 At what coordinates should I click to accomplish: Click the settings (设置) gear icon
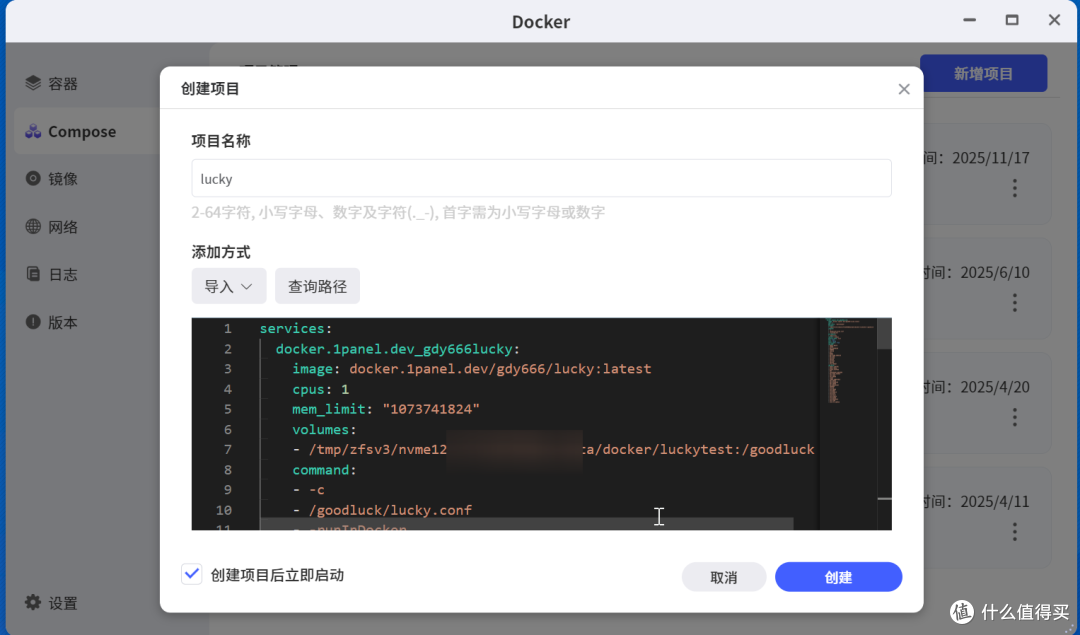coord(33,603)
